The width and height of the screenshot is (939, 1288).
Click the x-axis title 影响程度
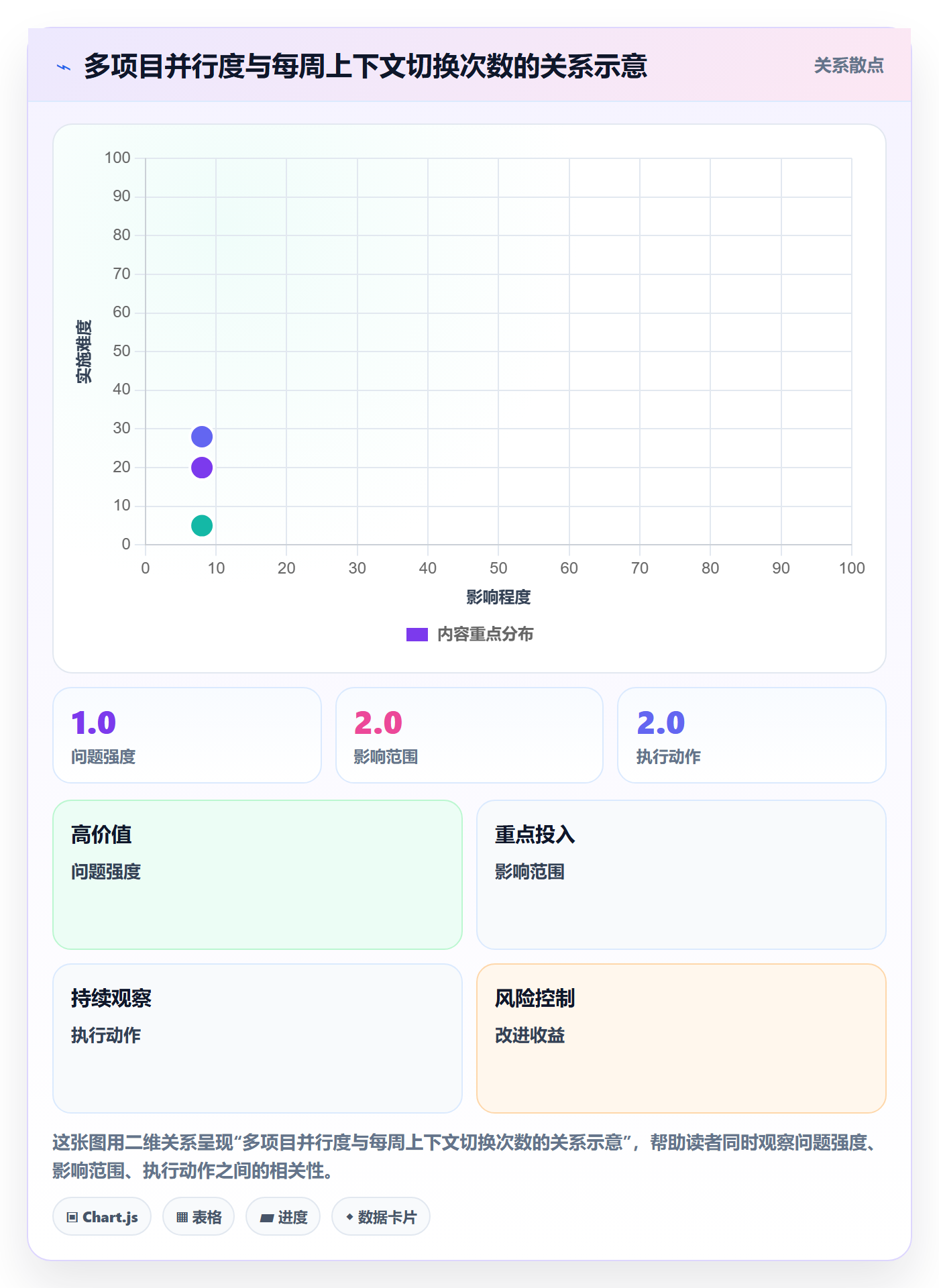click(498, 597)
